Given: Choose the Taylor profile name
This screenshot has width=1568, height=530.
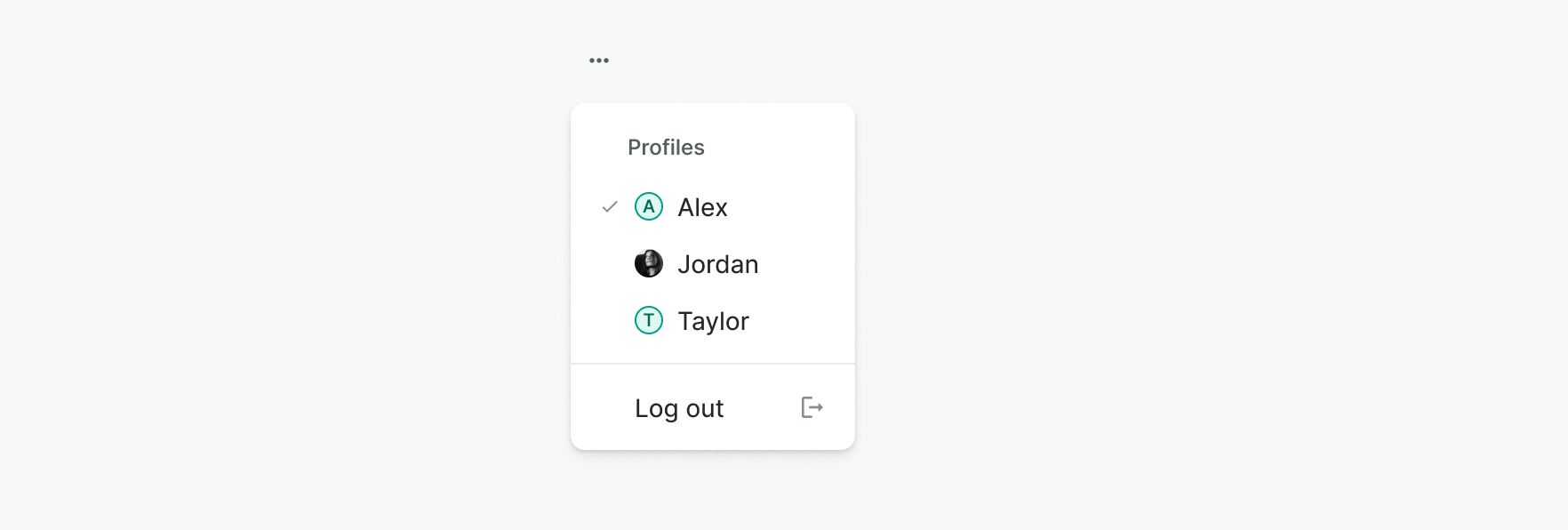Looking at the screenshot, I should [713, 321].
